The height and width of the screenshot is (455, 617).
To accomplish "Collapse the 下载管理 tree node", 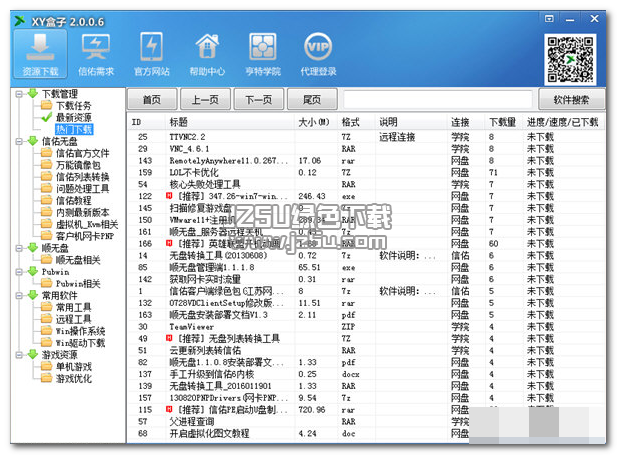I will (x=18, y=94).
